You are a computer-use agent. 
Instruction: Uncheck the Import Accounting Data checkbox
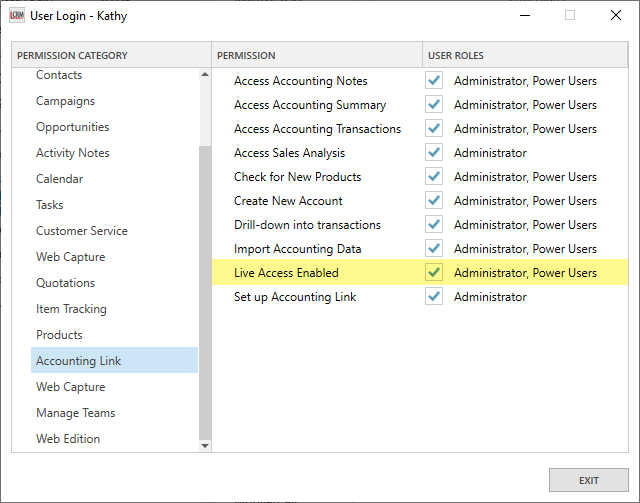(x=433, y=249)
